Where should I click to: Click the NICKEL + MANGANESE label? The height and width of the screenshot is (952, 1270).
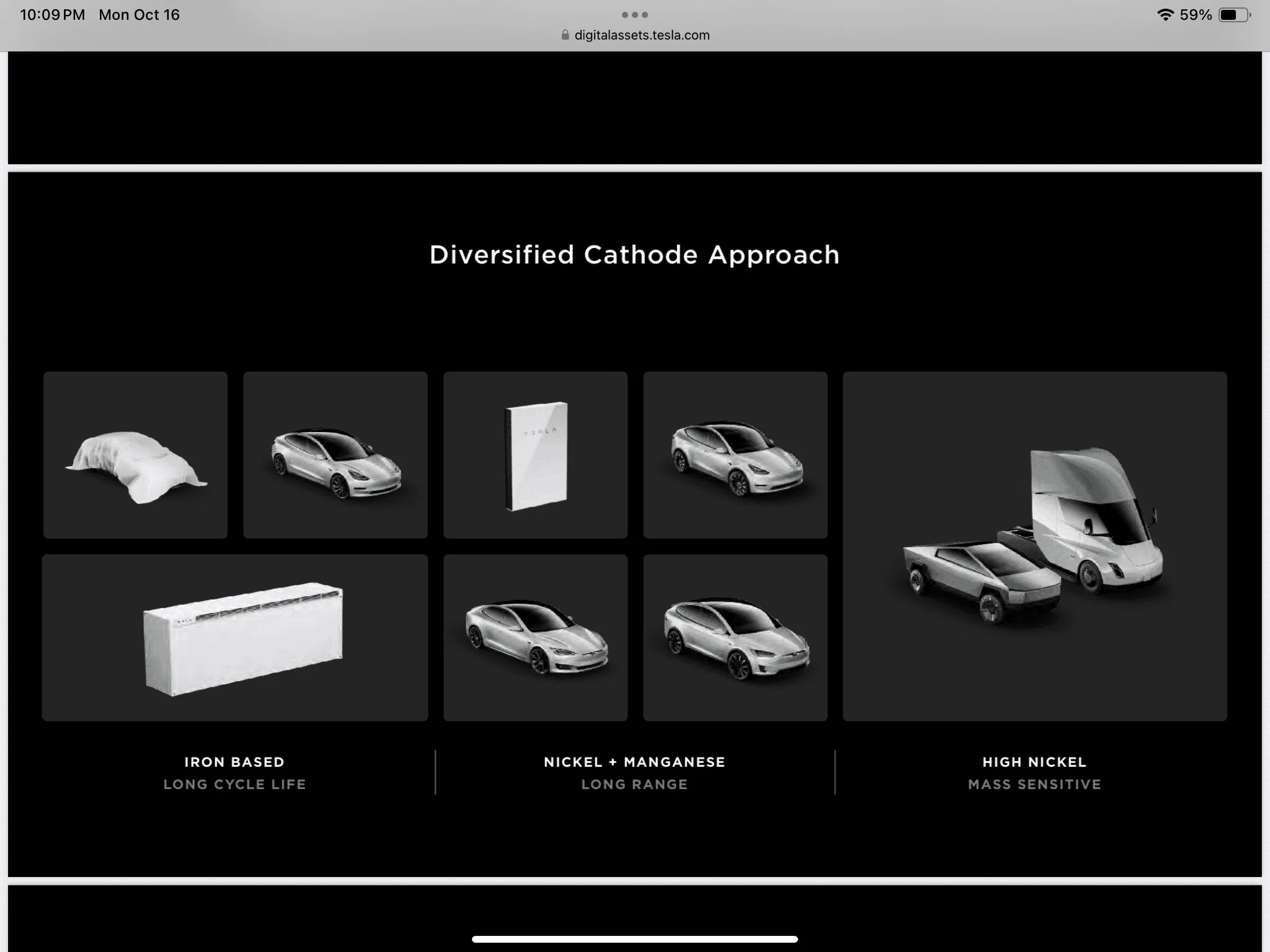[x=635, y=762]
